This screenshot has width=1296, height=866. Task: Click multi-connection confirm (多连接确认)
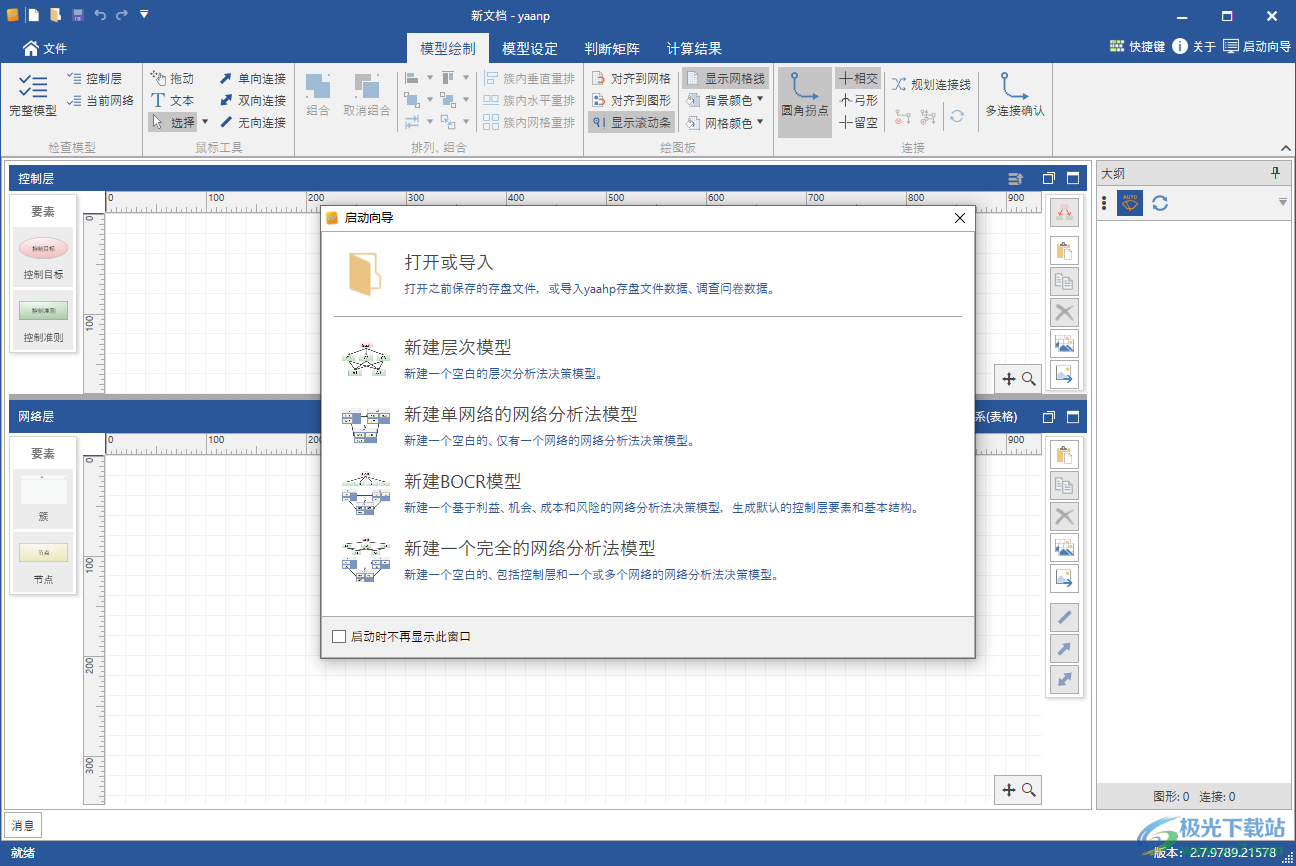point(1015,97)
